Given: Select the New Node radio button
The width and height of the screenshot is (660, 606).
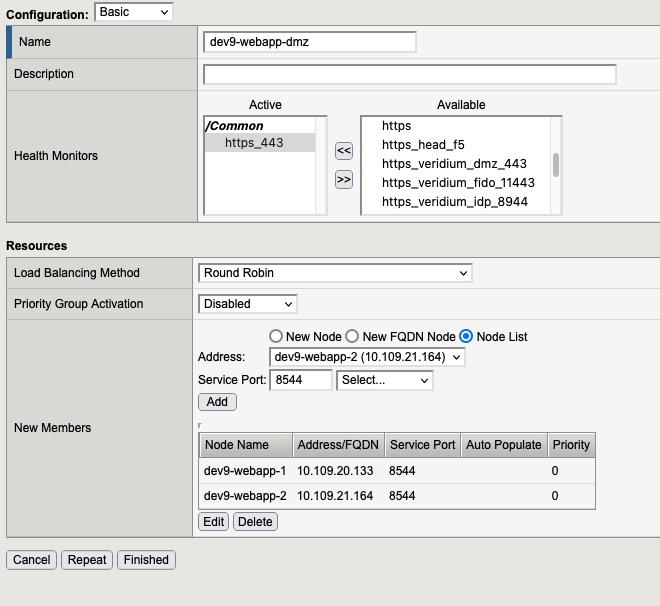Looking at the screenshot, I should (276, 337).
